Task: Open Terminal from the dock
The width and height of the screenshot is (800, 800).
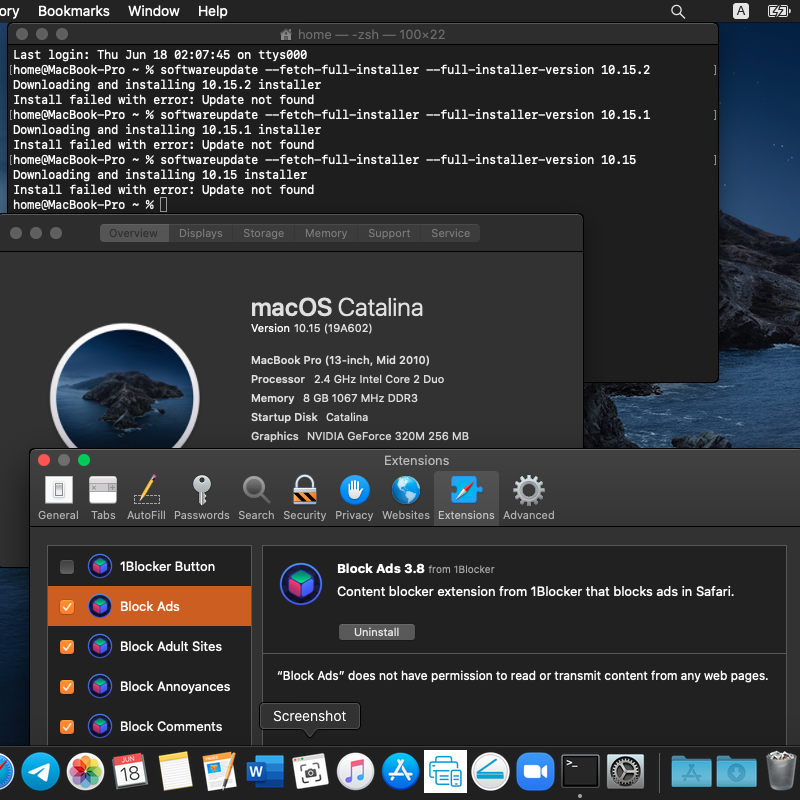Action: tap(580, 771)
